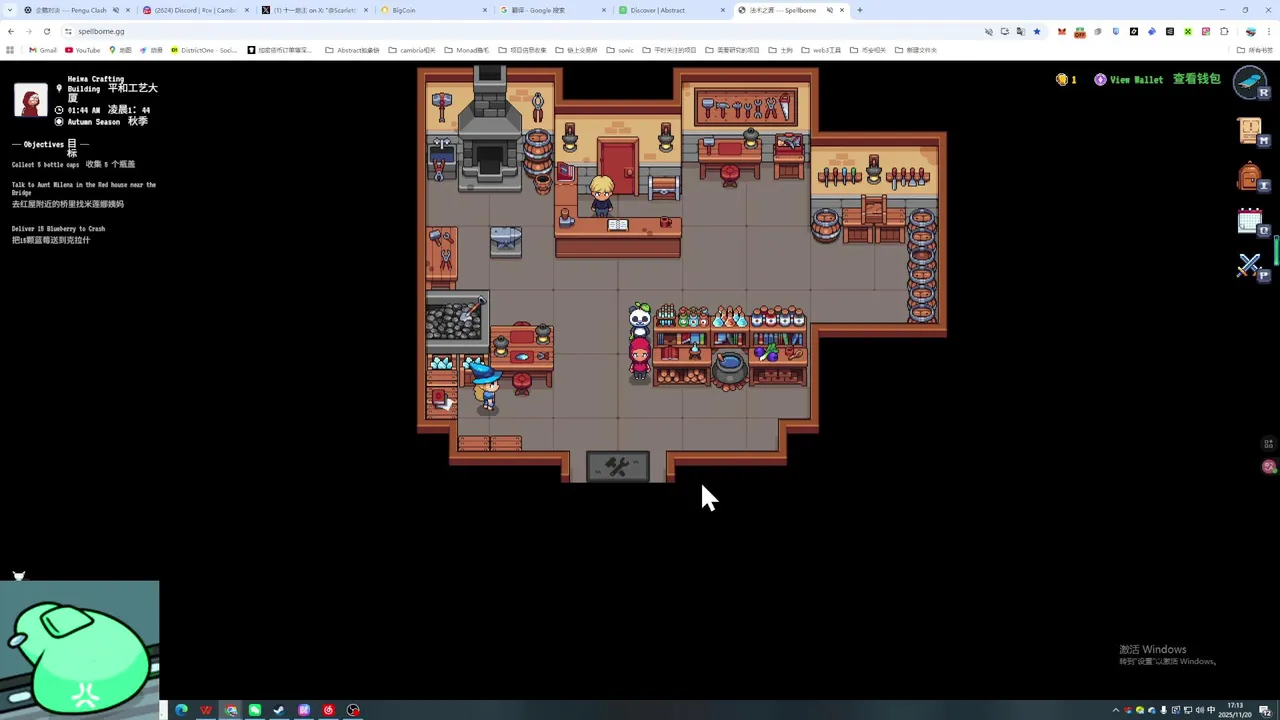Viewport: 1280px width, 720px height.
Task: Open the rest bed button marked R
Action: 1250,82
